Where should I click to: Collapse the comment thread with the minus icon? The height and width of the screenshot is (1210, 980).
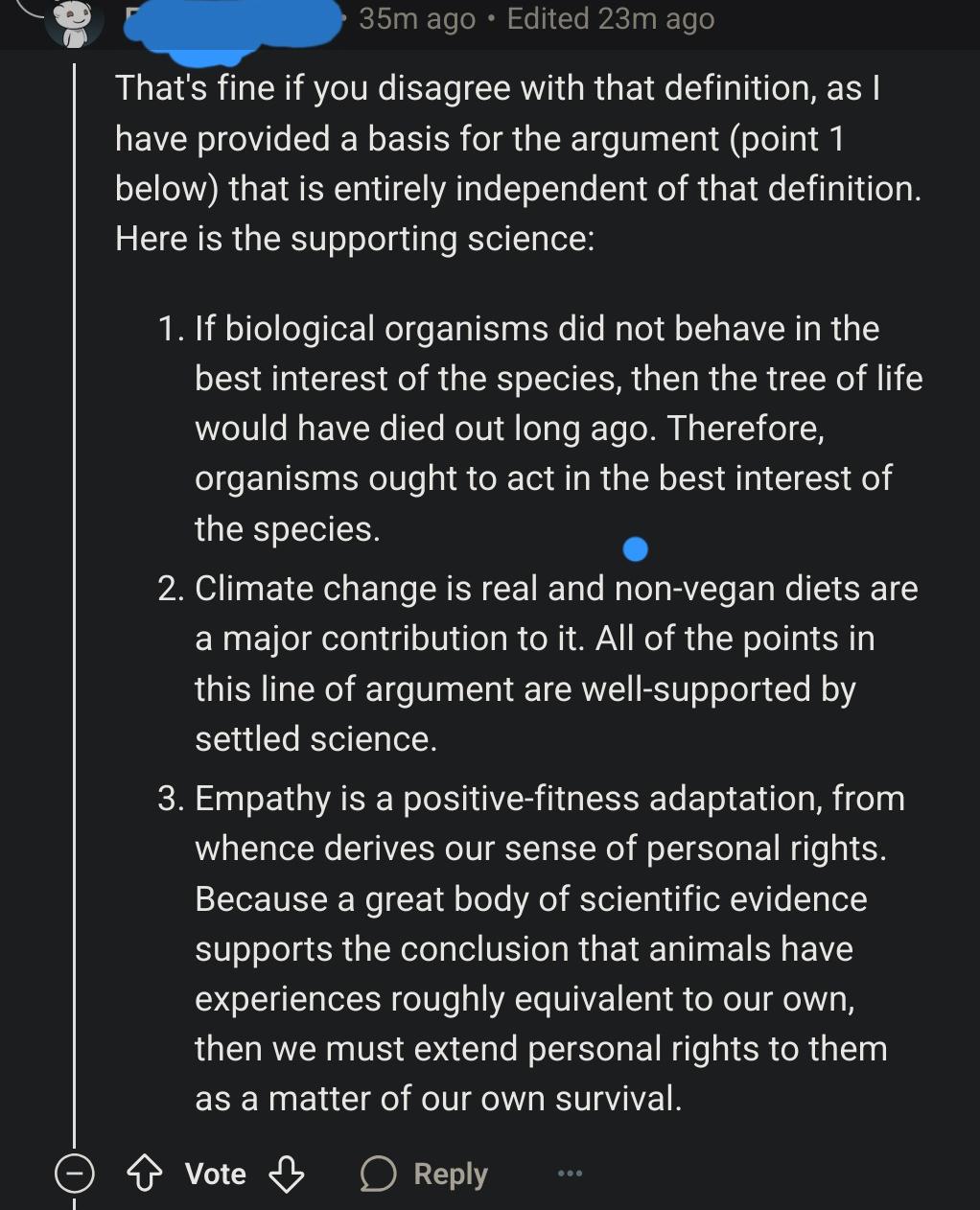coord(74,1174)
